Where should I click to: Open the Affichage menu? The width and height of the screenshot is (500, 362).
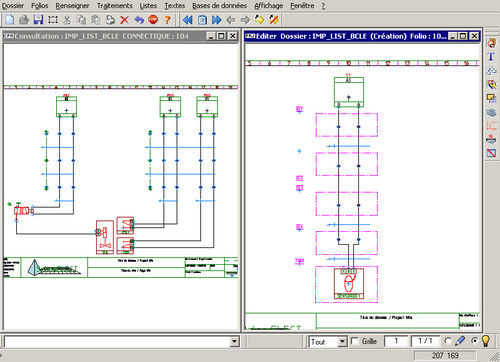tap(269, 6)
